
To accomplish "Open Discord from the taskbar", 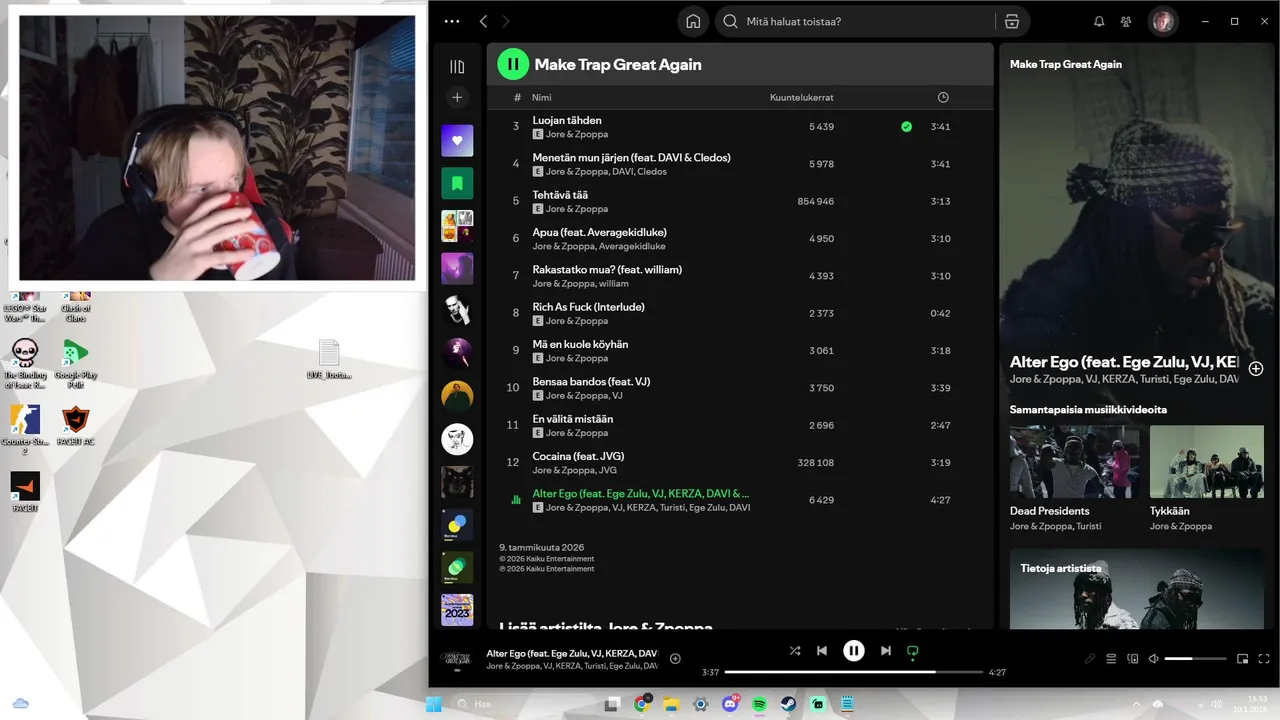I will (730, 704).
